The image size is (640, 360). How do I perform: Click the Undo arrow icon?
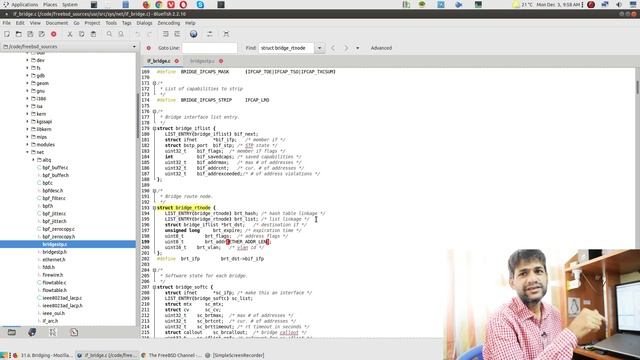pyautogui.click(x=137, y=34)
